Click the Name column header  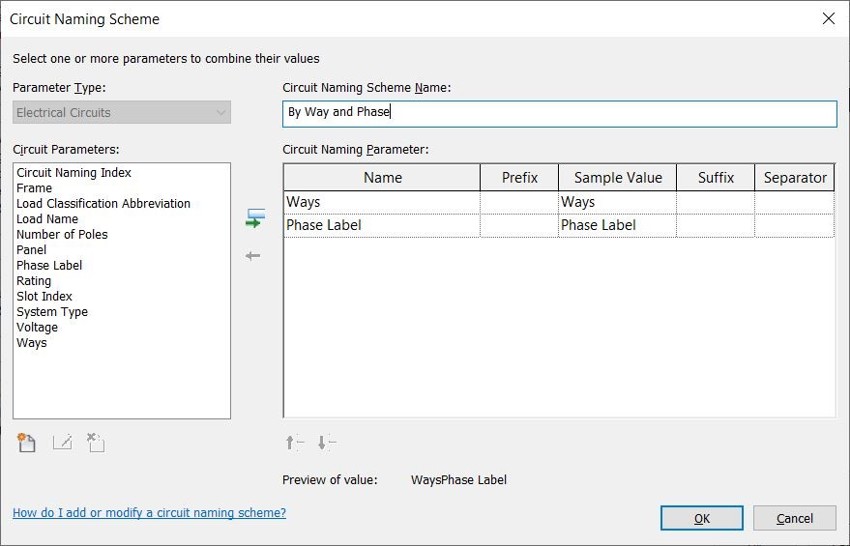coord(382,177)
